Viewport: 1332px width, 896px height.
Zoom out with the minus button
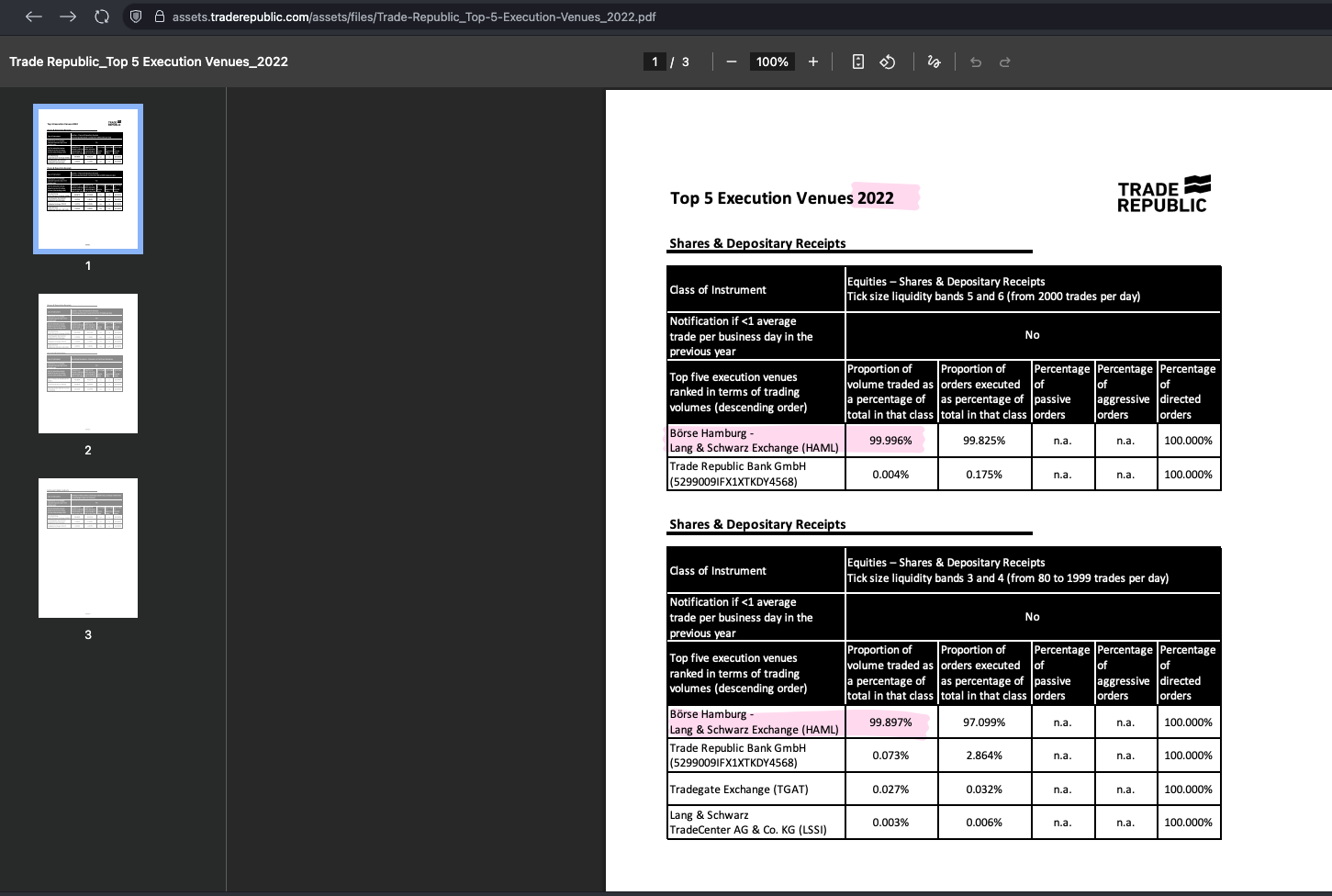click(x=732, y=62)
